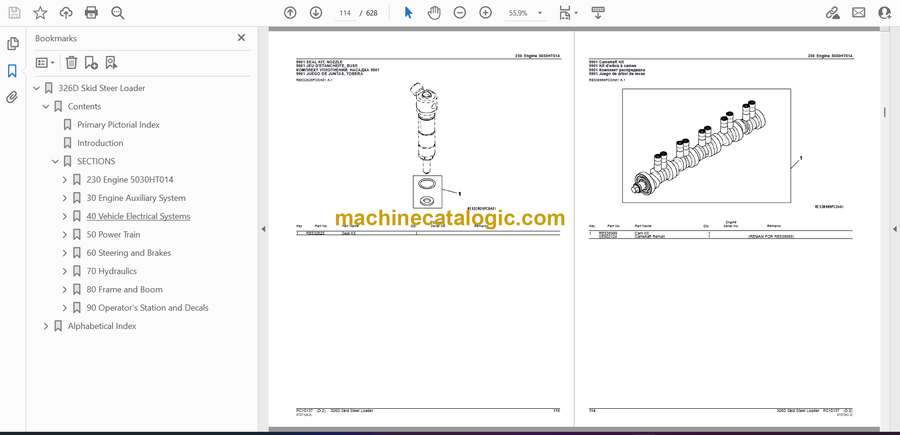Go to the next page using the down arrow
Screen dimensions: 900x435
click(316, 13)
